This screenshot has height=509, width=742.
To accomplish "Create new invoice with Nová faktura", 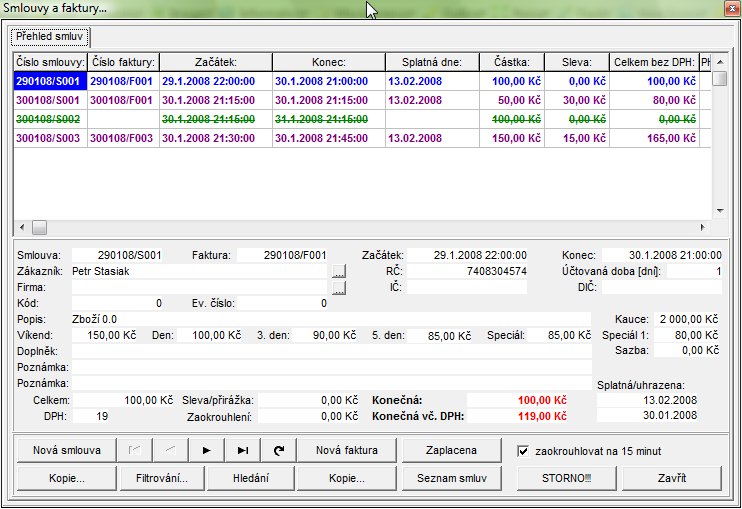I will pos(347,450).
